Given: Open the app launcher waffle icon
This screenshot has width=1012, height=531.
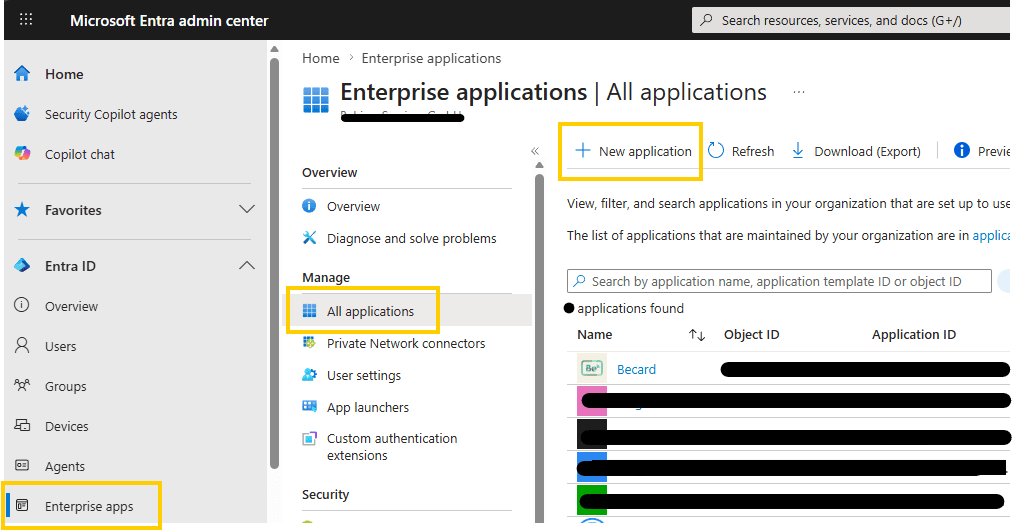Looking at the screenshot, I should [26, 19].
